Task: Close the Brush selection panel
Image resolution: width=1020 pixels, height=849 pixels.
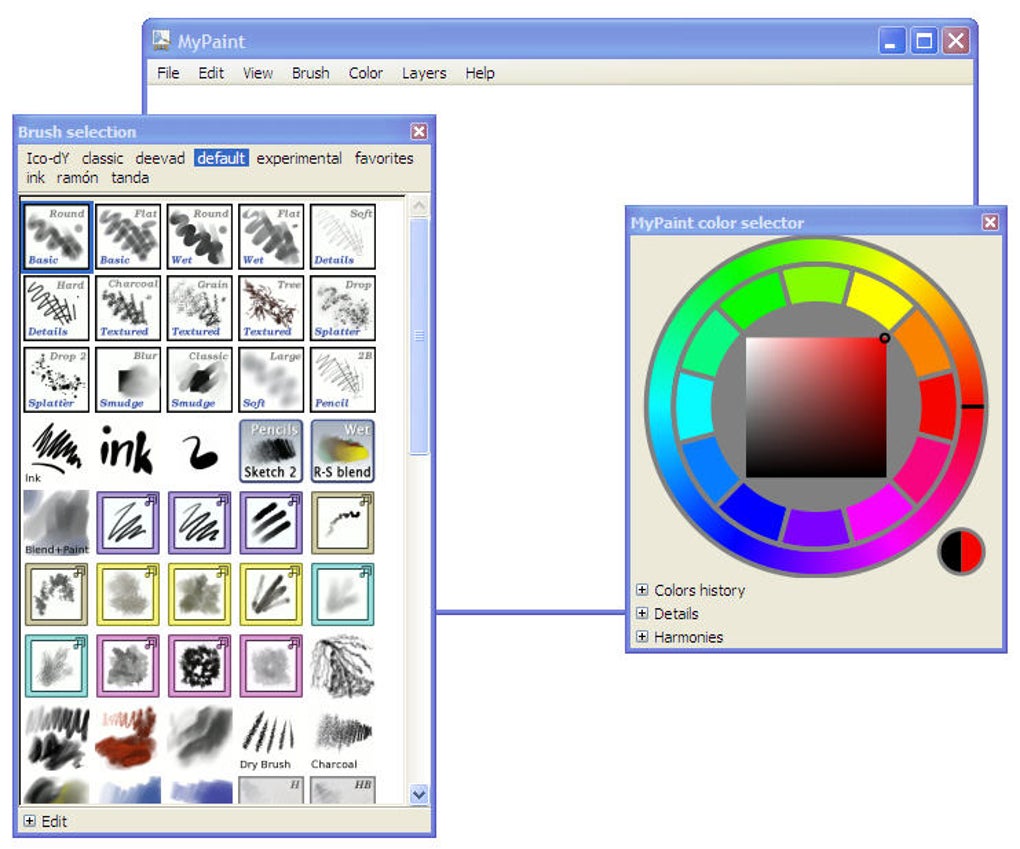Action: pyautogui.click(x=419, y=131)
